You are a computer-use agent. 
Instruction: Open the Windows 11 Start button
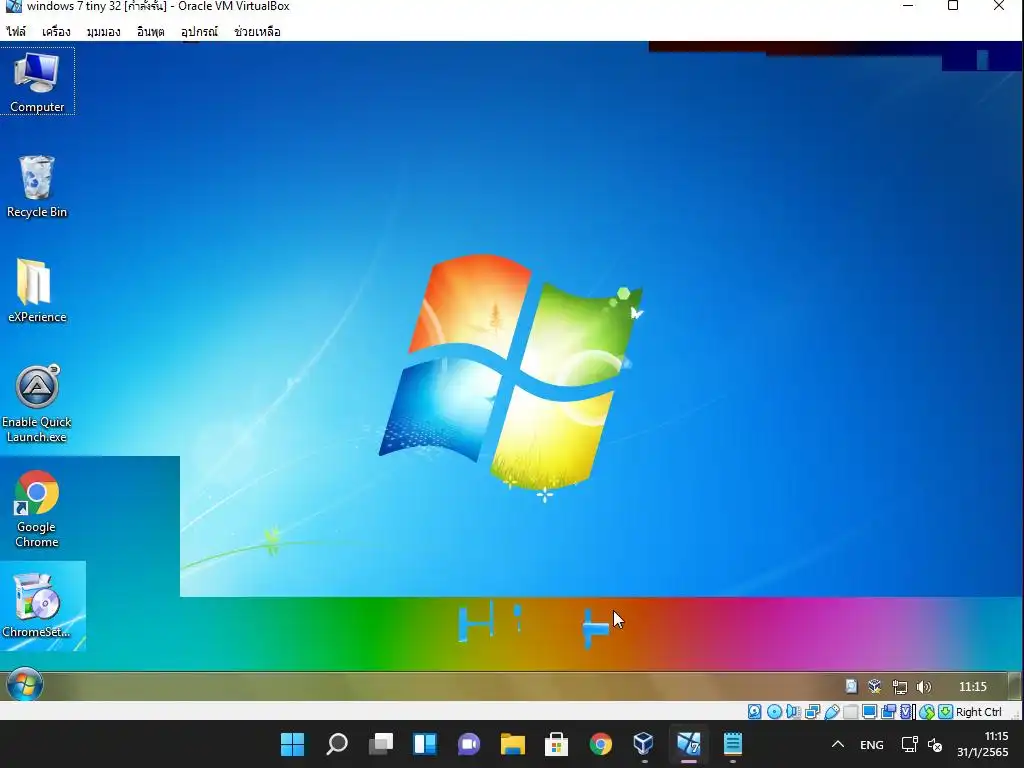click(293, 744)
